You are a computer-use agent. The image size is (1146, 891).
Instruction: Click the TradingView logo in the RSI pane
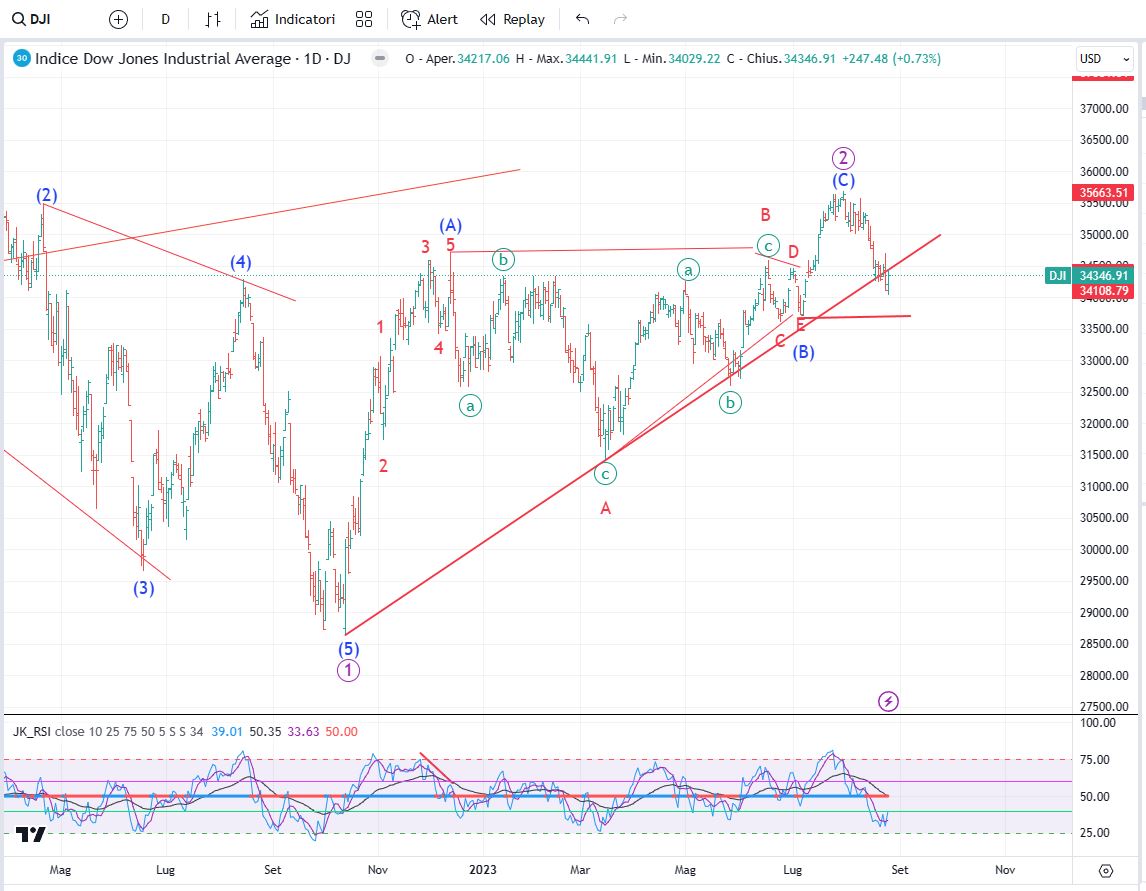(x=31, y=834)
